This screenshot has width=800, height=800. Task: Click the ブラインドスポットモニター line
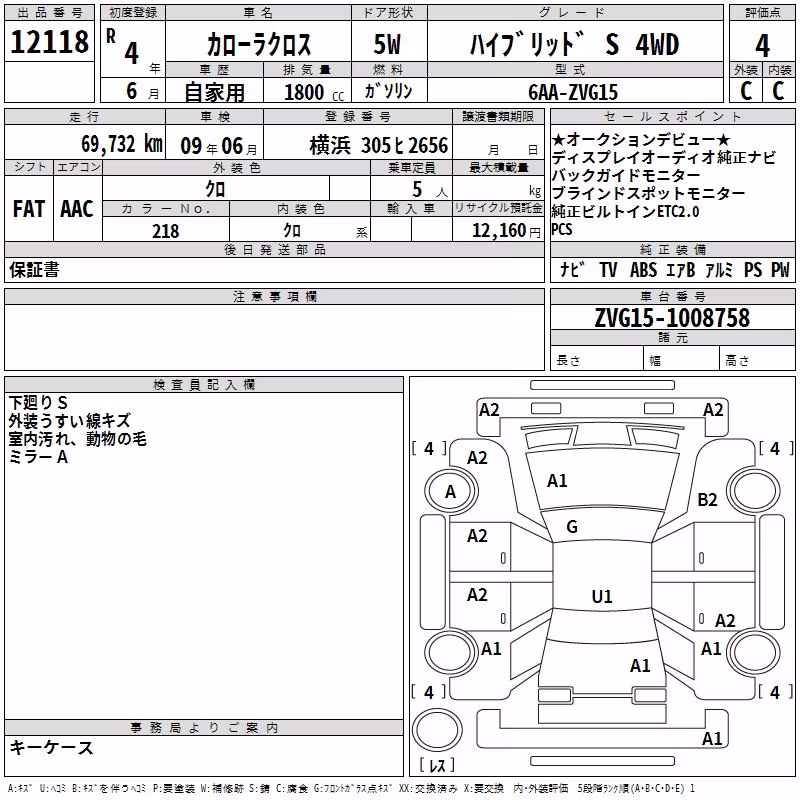point(648,193)
